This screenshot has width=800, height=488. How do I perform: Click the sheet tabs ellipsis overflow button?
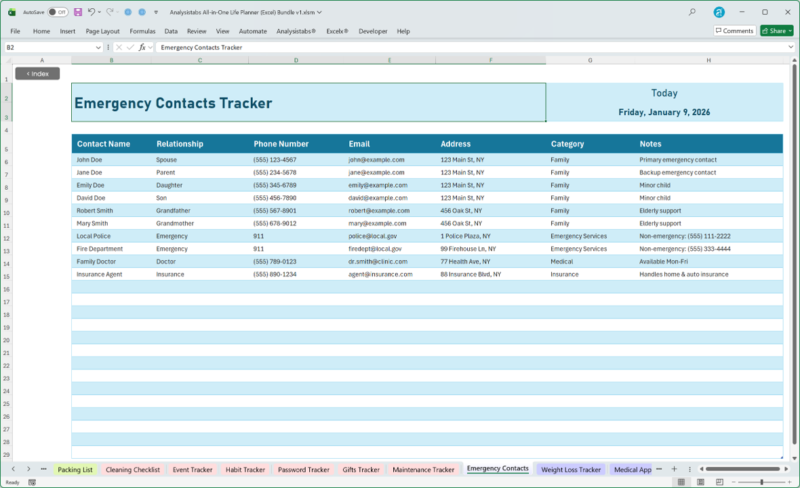point(44,469)
